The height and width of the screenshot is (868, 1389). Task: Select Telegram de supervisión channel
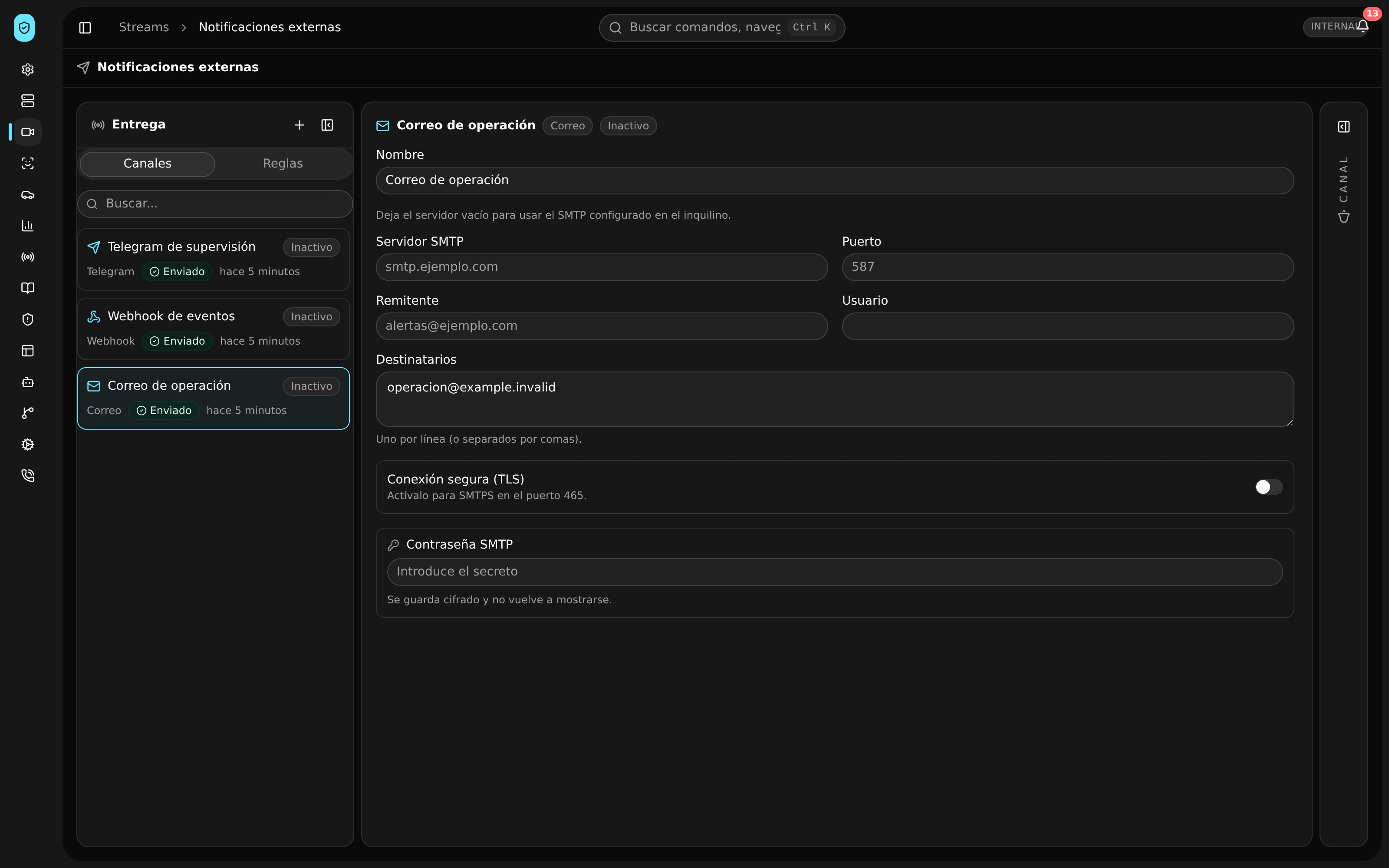pos(214,260)
